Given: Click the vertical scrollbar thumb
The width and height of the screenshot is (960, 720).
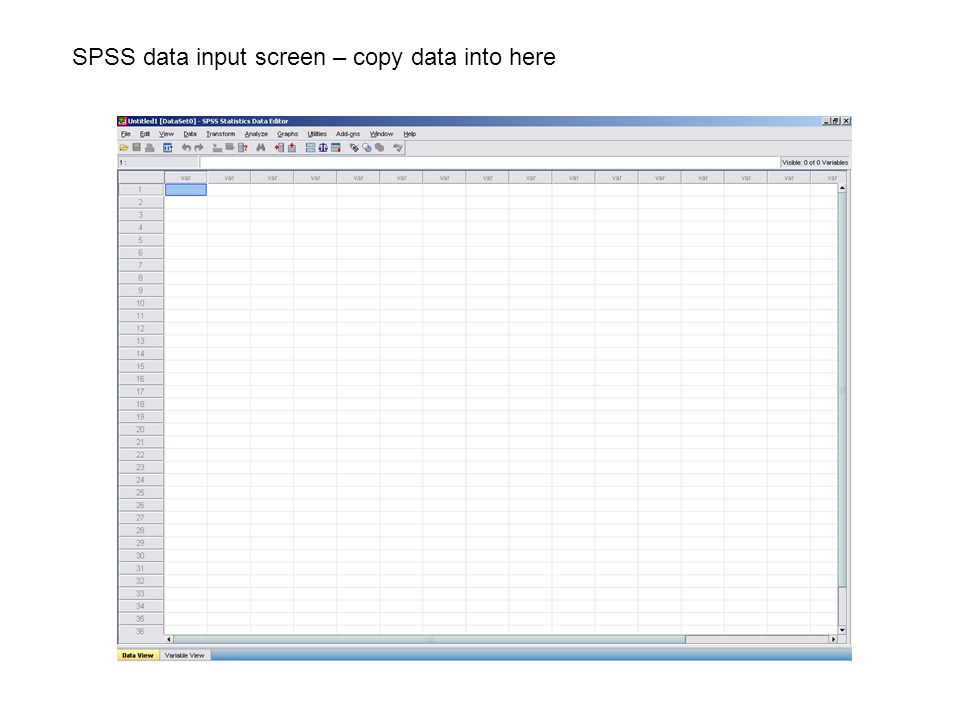Looking at the screenshot, I should click(842, 389).
